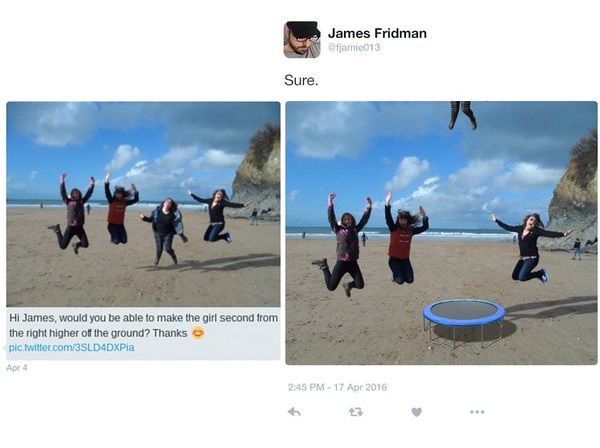This screenshot has height=448, width=600.
Task: Click the Apr 4 date label
Action: click(x=17, y=368)
